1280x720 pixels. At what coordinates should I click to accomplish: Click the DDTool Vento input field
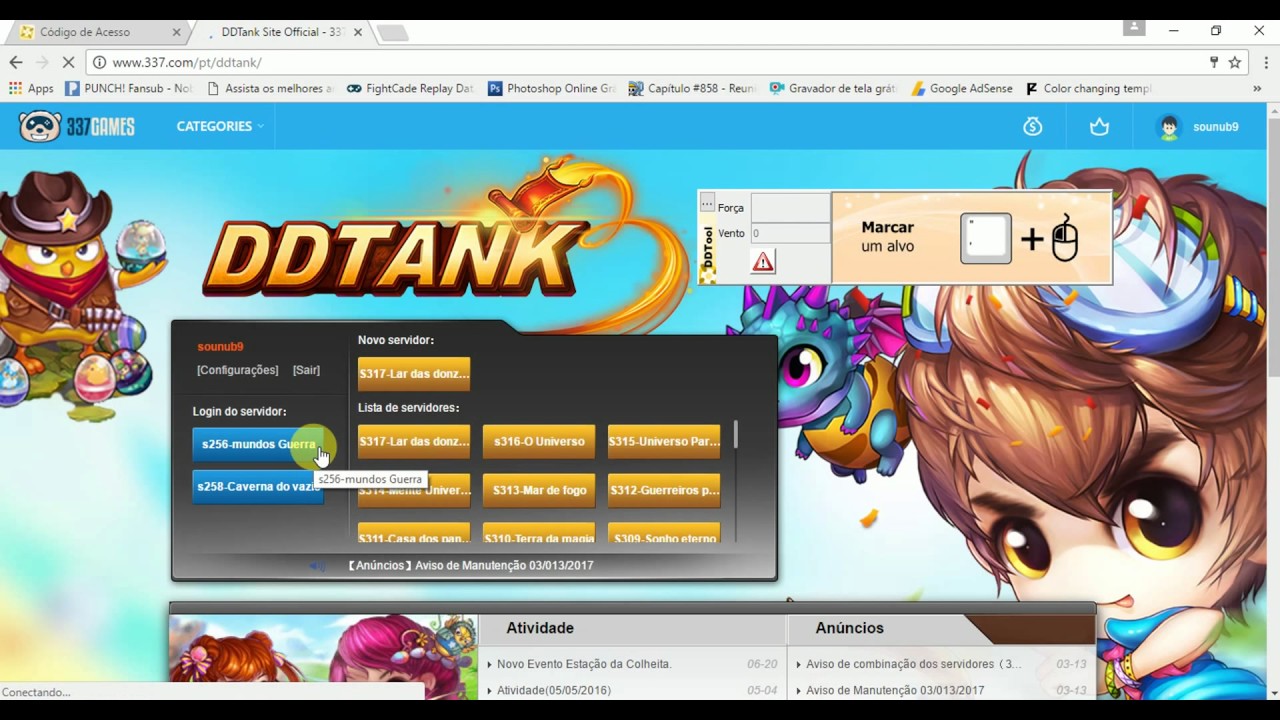point(790,233)
